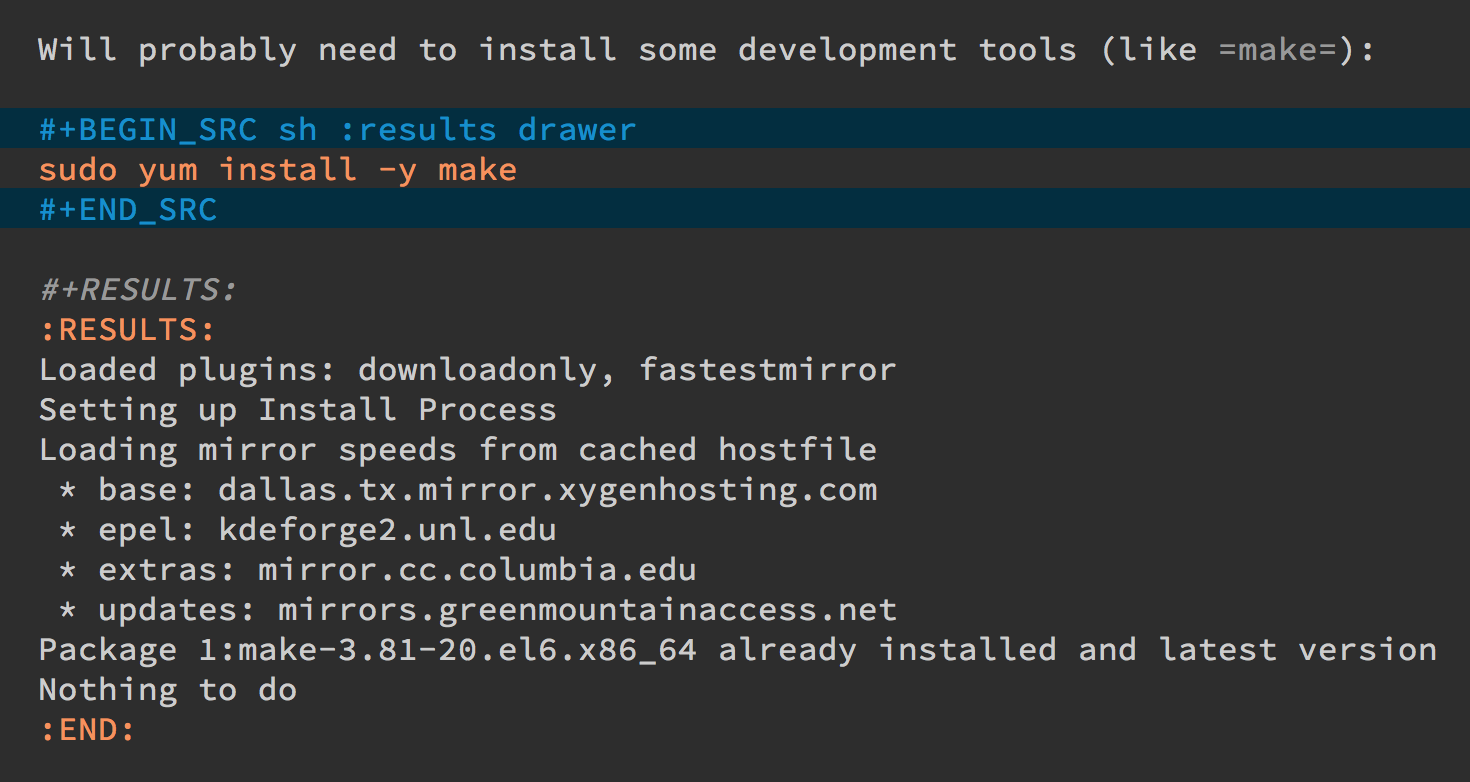Click the 'Nothing to do' line
Image resolution: width=1470 pixels, height=782 pixels.
[x=168, y=689]
